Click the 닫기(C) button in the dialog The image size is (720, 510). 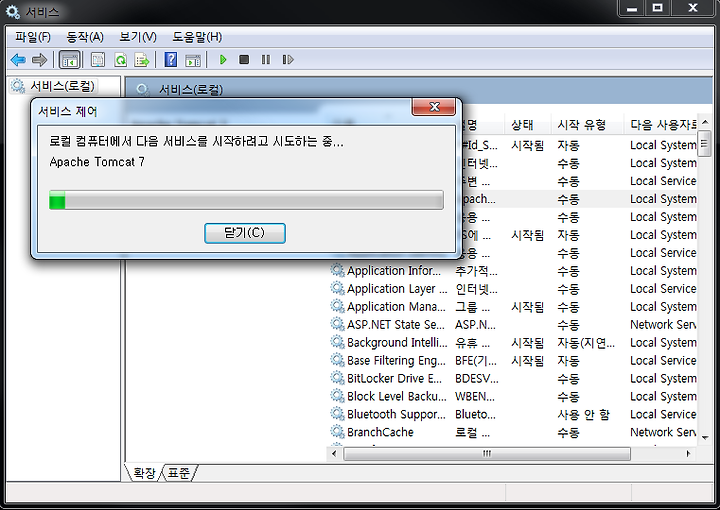(x=245, y=233)
